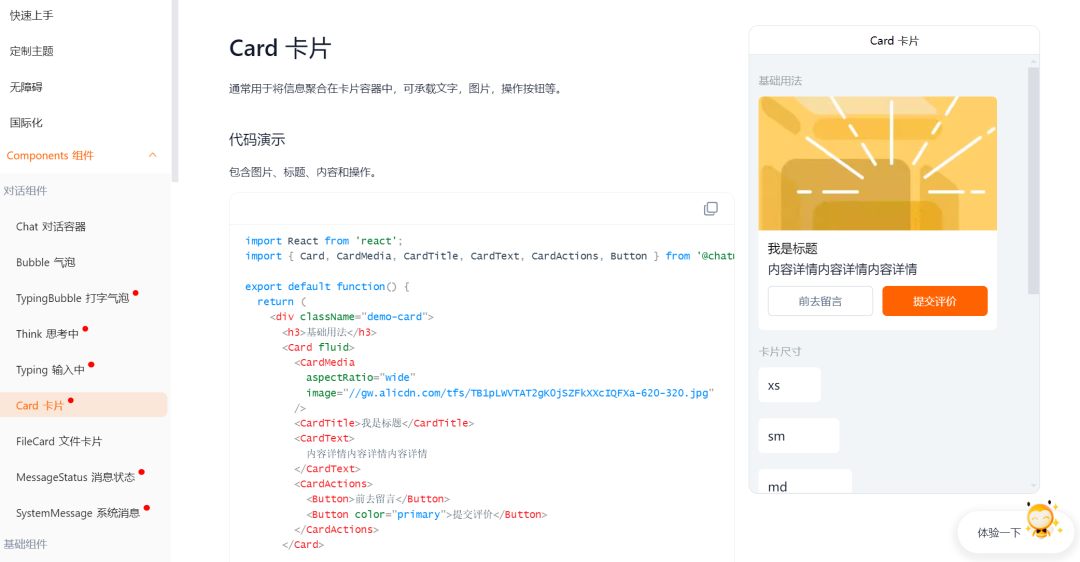The image size is (1080, 562).
Task: Click the 'export default function()' code line
Action: [x=327, y=287]
